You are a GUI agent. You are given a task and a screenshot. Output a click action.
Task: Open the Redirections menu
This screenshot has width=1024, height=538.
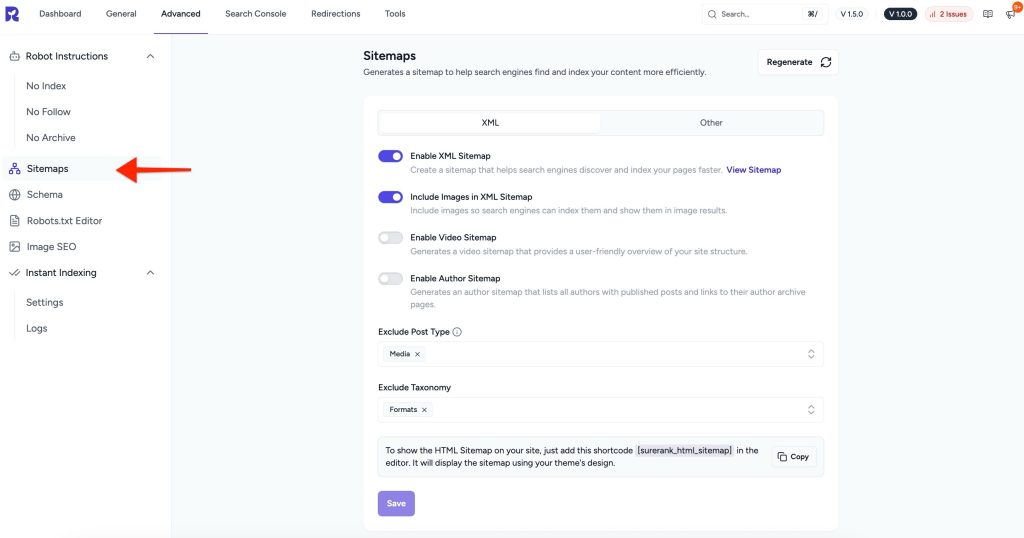(336, 14)
